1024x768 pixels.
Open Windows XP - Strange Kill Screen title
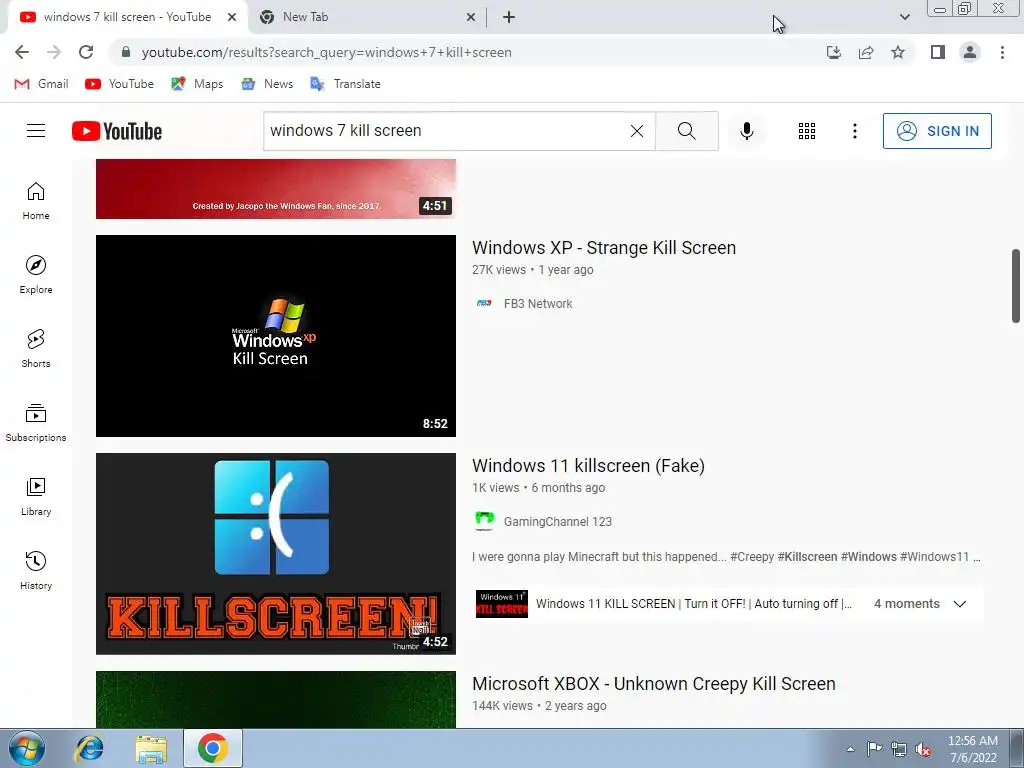(x=604, y=248)
